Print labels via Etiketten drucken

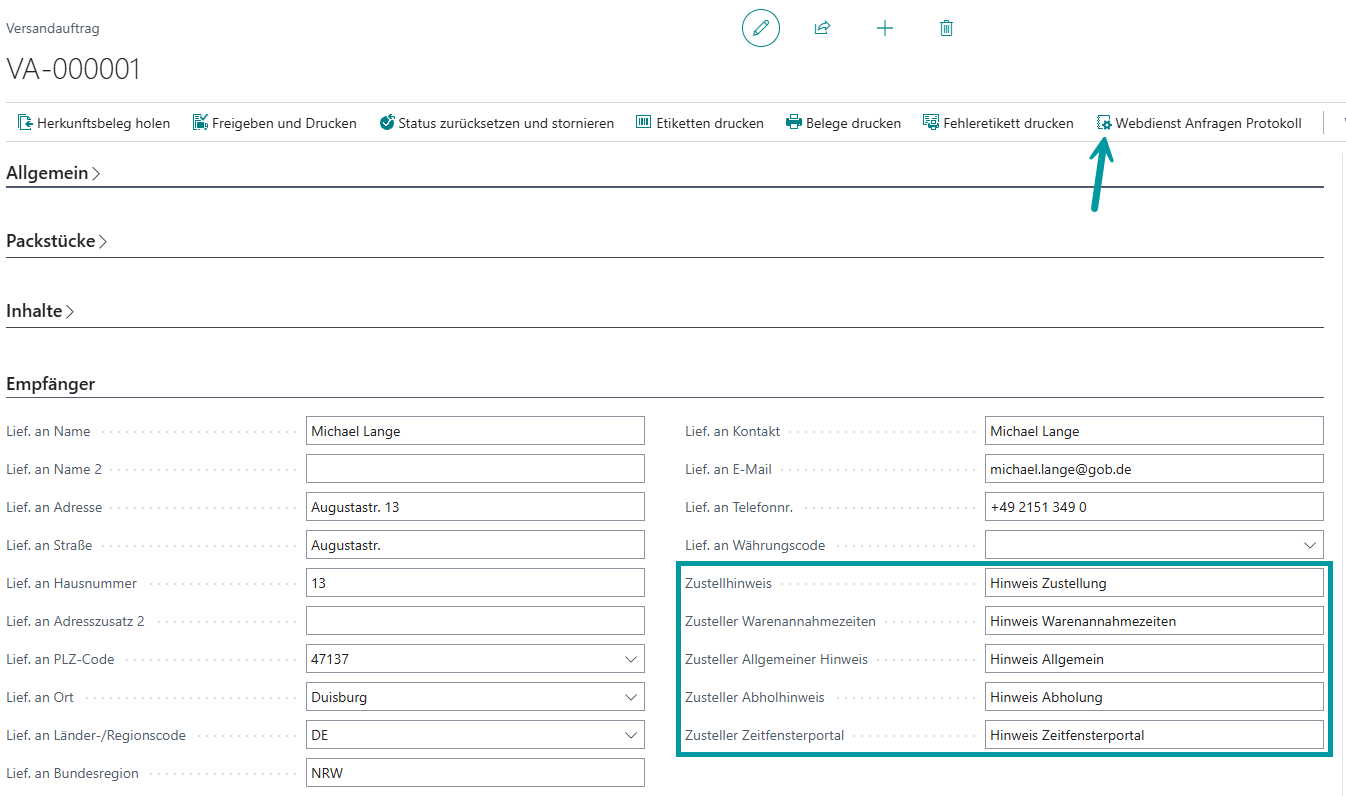click(699, 123)
